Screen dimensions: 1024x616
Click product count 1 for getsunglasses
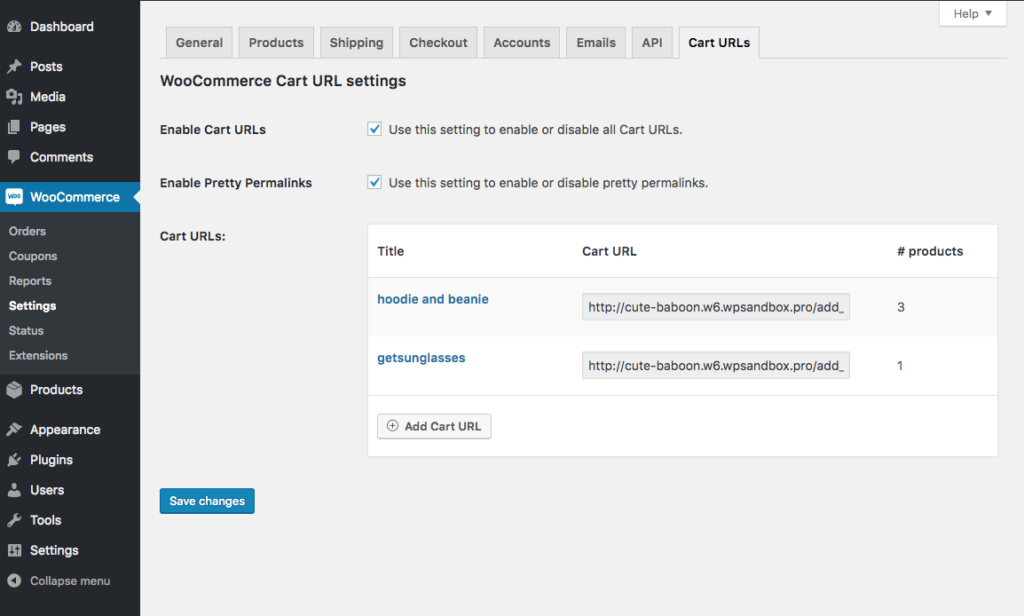click(x=900, y=366)
